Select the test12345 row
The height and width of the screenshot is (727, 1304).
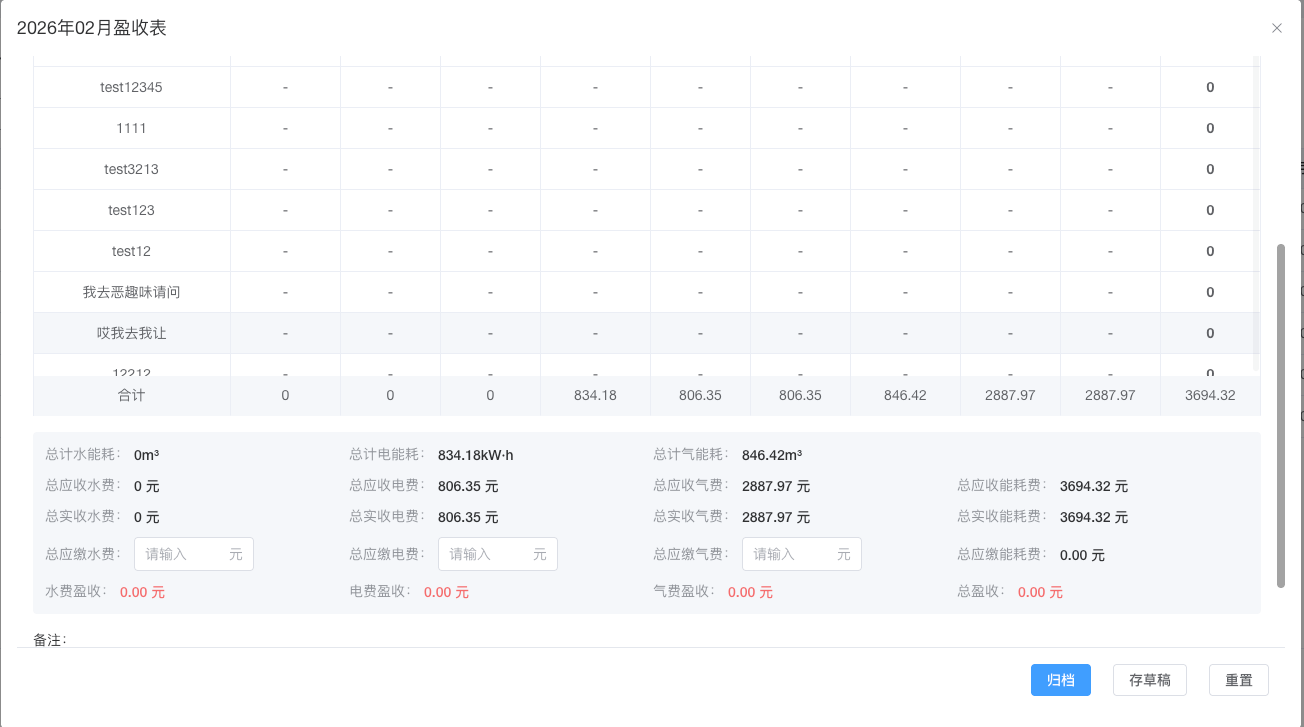click(x=647, y=87)
